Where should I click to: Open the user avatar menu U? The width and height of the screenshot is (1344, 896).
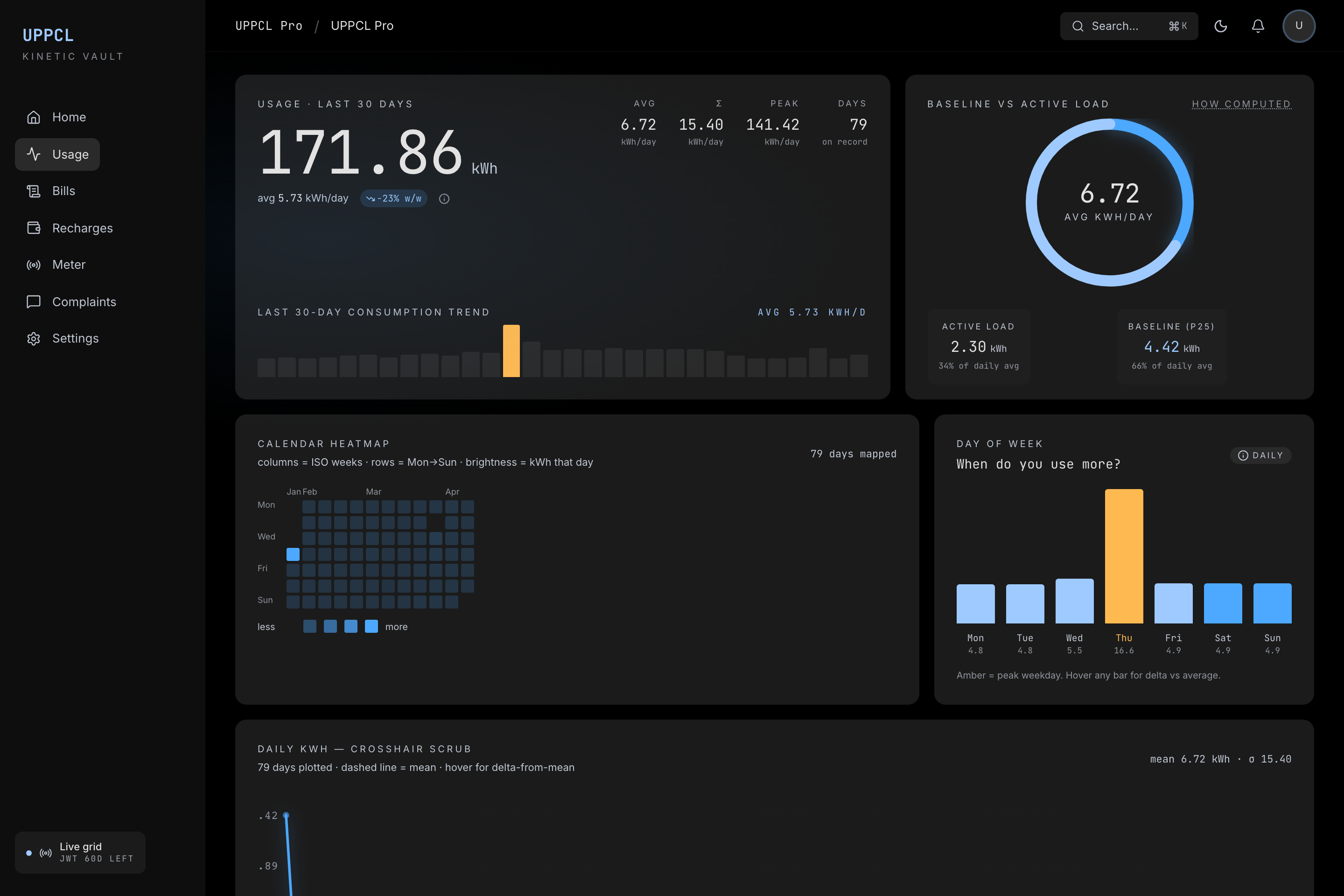[x=1298, y=26]
